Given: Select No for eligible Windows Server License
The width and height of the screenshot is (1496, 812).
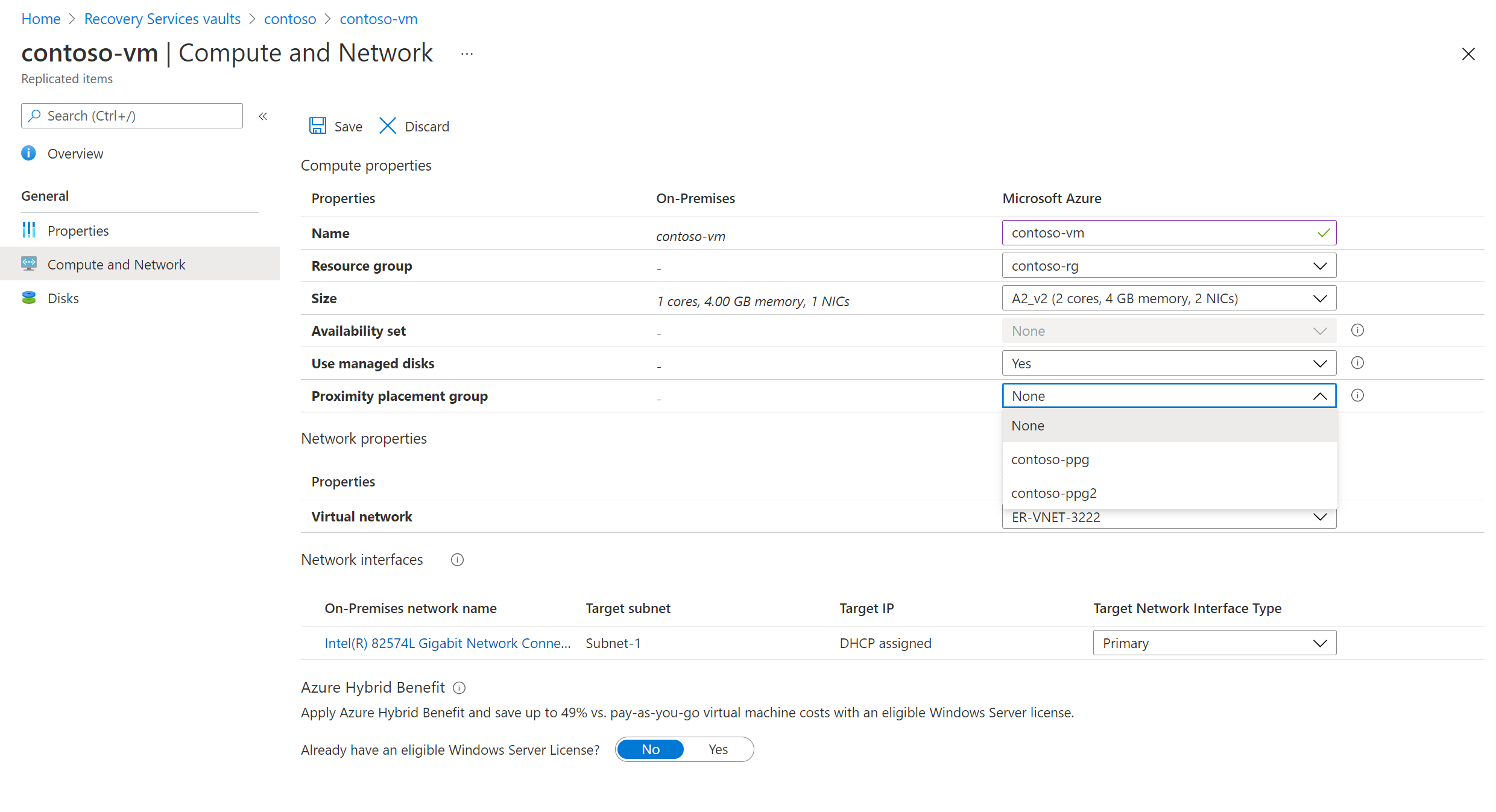Looking at the screenshot, I should click(x=651, y=749).
